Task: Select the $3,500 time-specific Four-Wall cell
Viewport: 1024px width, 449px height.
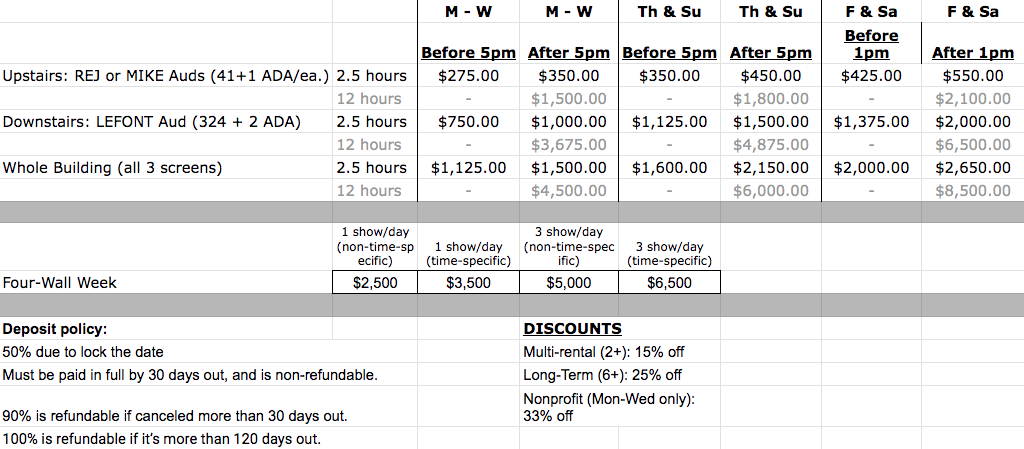Action: coord(468,283)
